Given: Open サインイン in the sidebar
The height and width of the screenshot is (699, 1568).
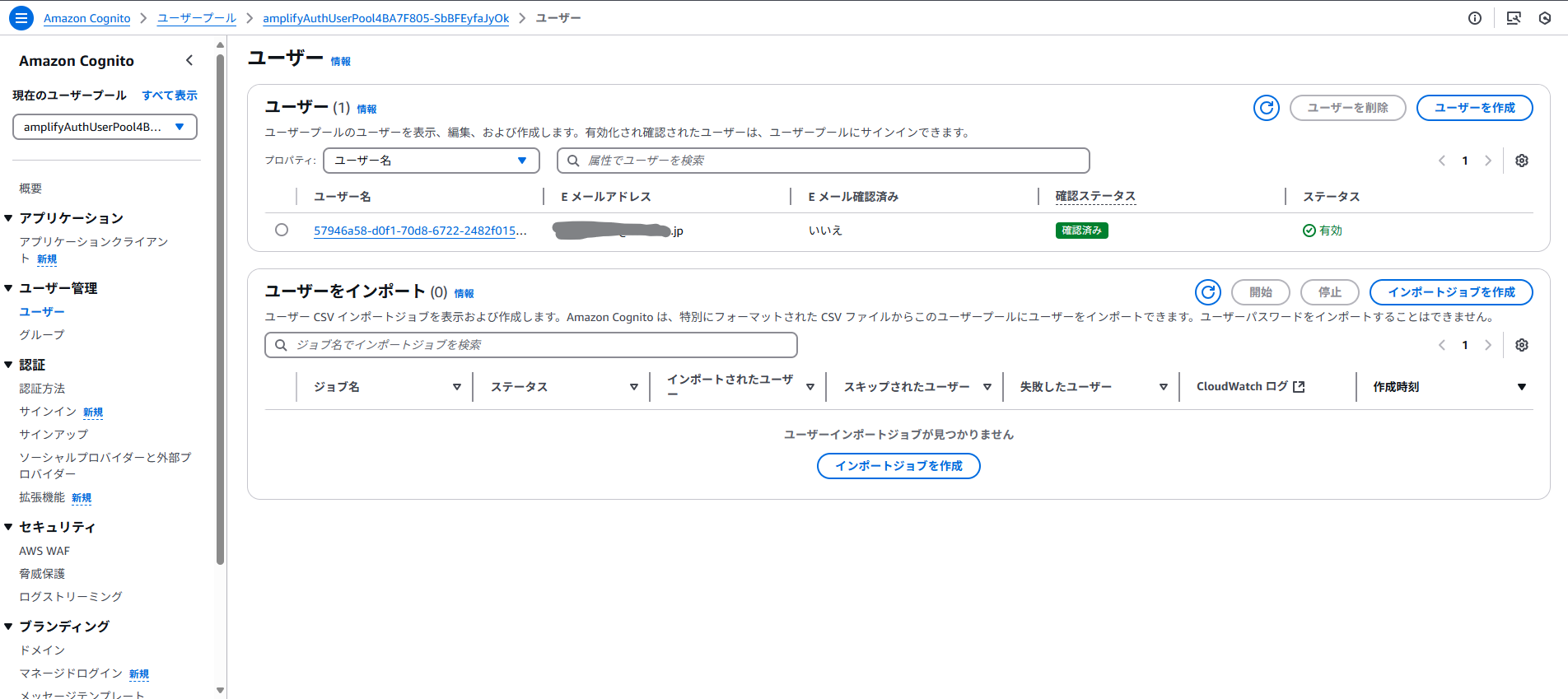Looking at the screenshot, I should [x=48, y=412].
